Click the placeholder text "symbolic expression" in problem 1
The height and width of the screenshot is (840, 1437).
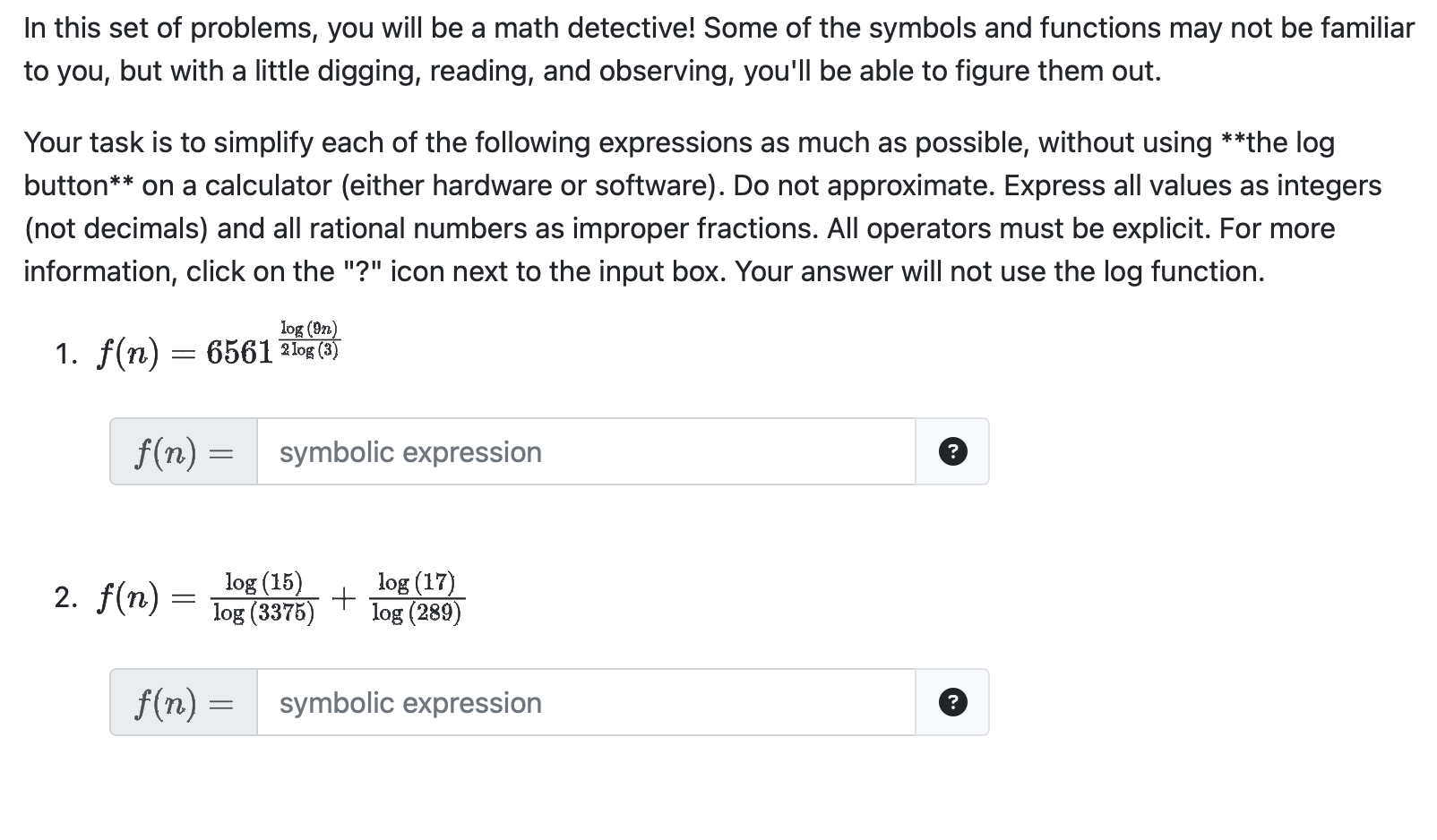pyautogui.click(x=409, y=451)
